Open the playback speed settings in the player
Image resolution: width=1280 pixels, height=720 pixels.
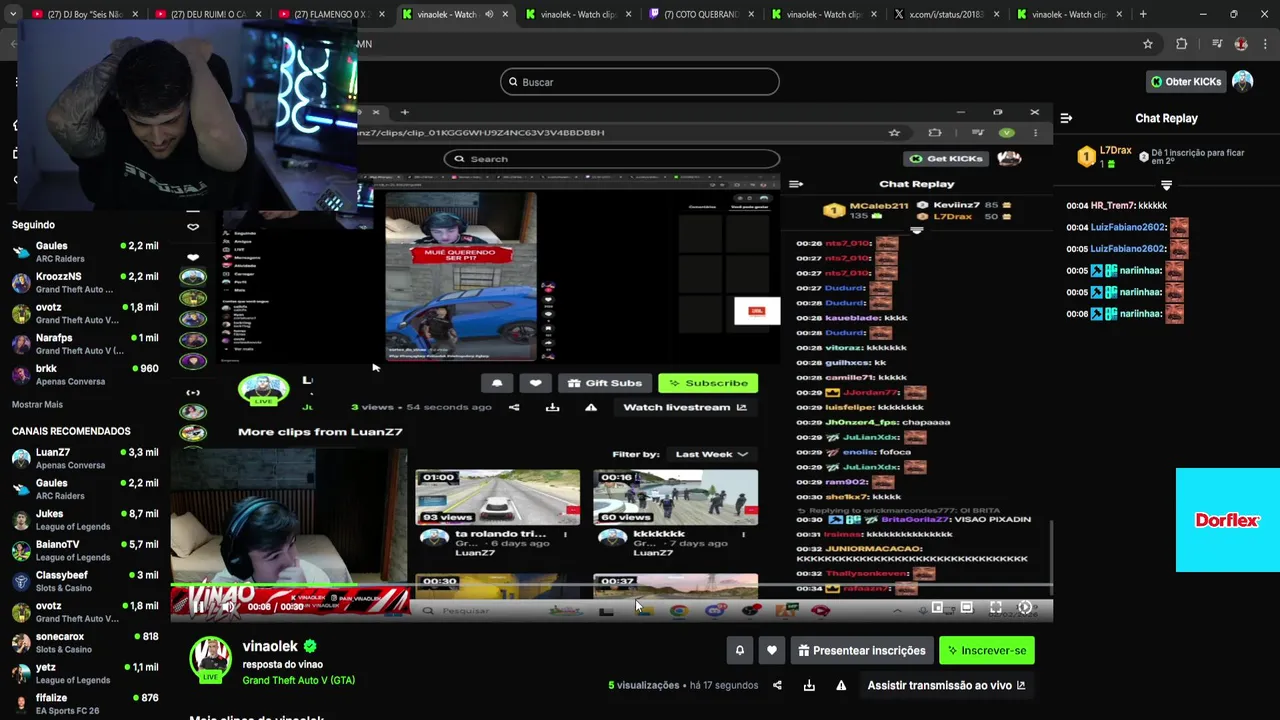1025,607
